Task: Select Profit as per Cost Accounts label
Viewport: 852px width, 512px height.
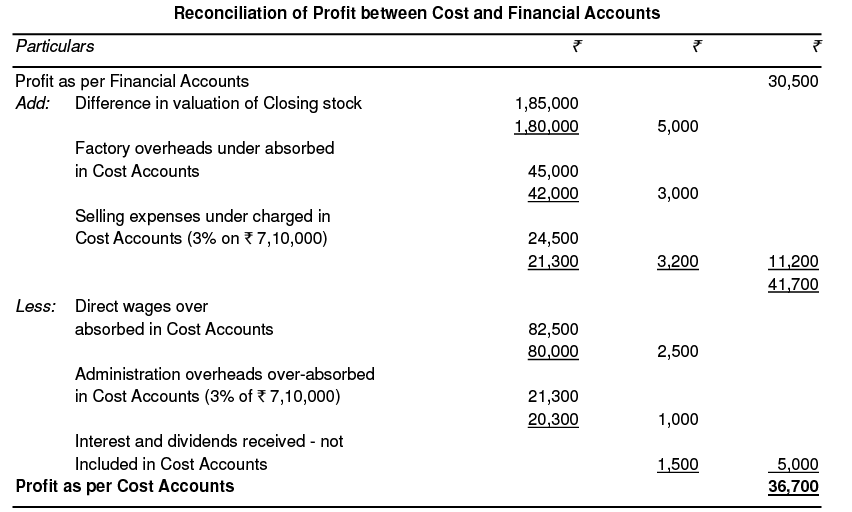Action: tap(125, 486)
